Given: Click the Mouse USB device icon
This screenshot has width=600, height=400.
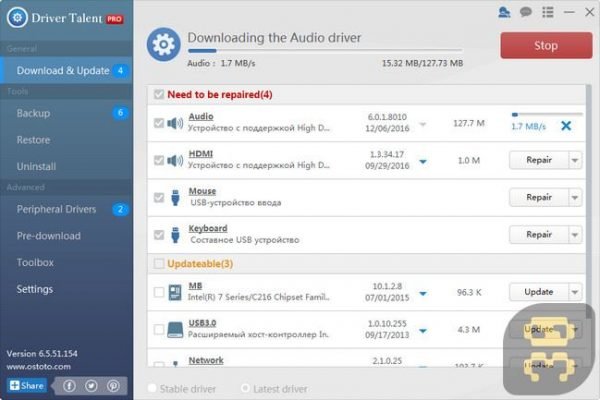Looking at the screenshot, I should (175, 198).
